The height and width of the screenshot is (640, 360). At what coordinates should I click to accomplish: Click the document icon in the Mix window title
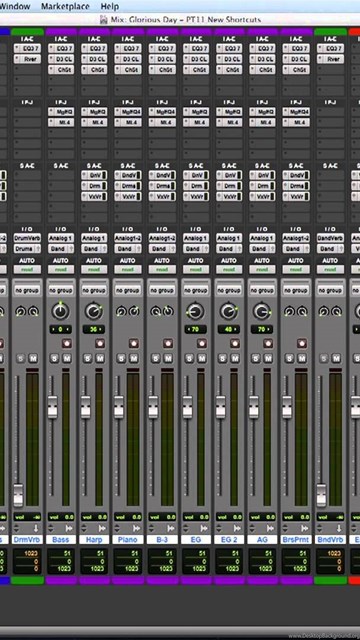tap(104, 19)
